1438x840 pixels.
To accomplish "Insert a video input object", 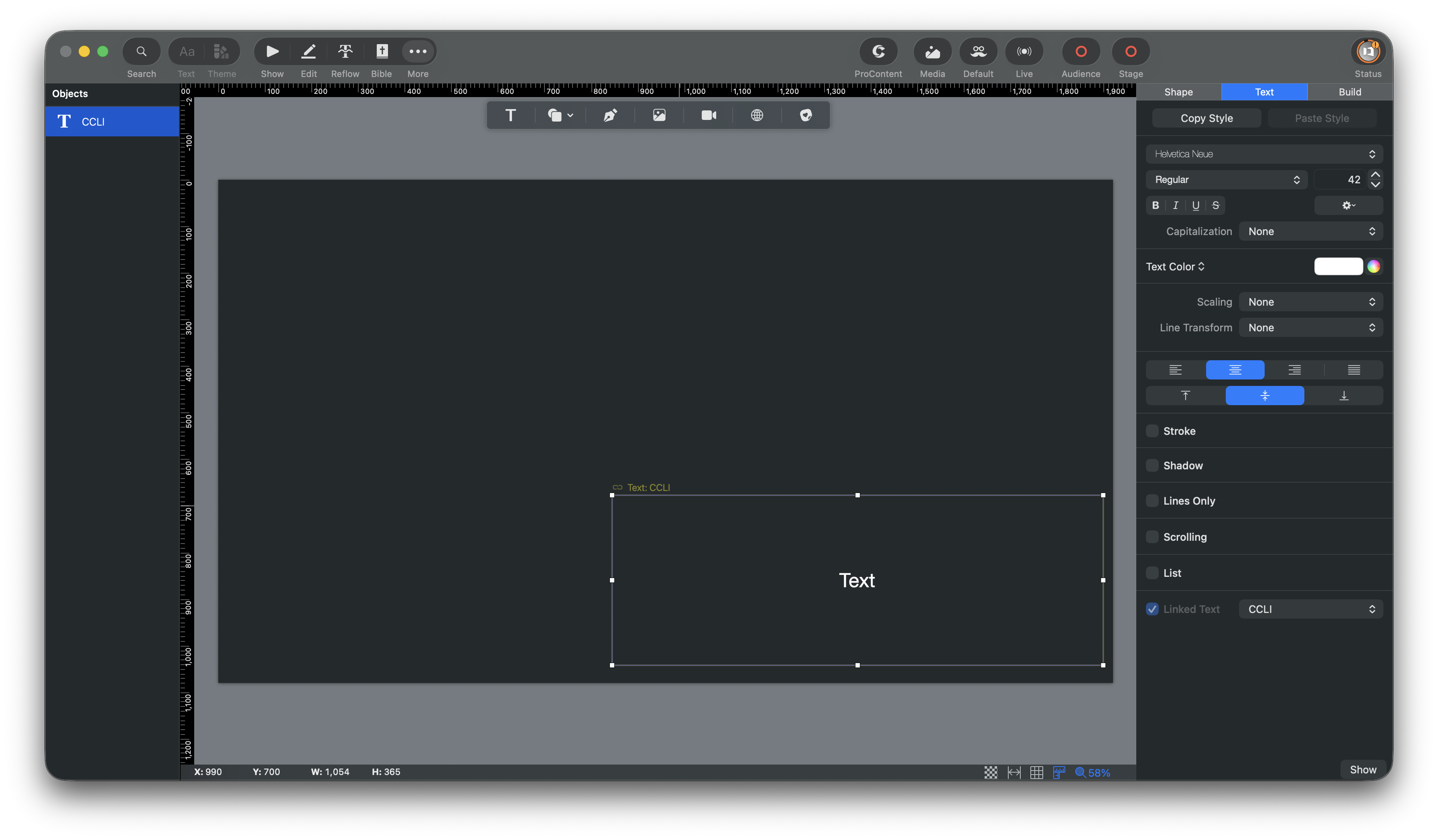I will 709,115.
